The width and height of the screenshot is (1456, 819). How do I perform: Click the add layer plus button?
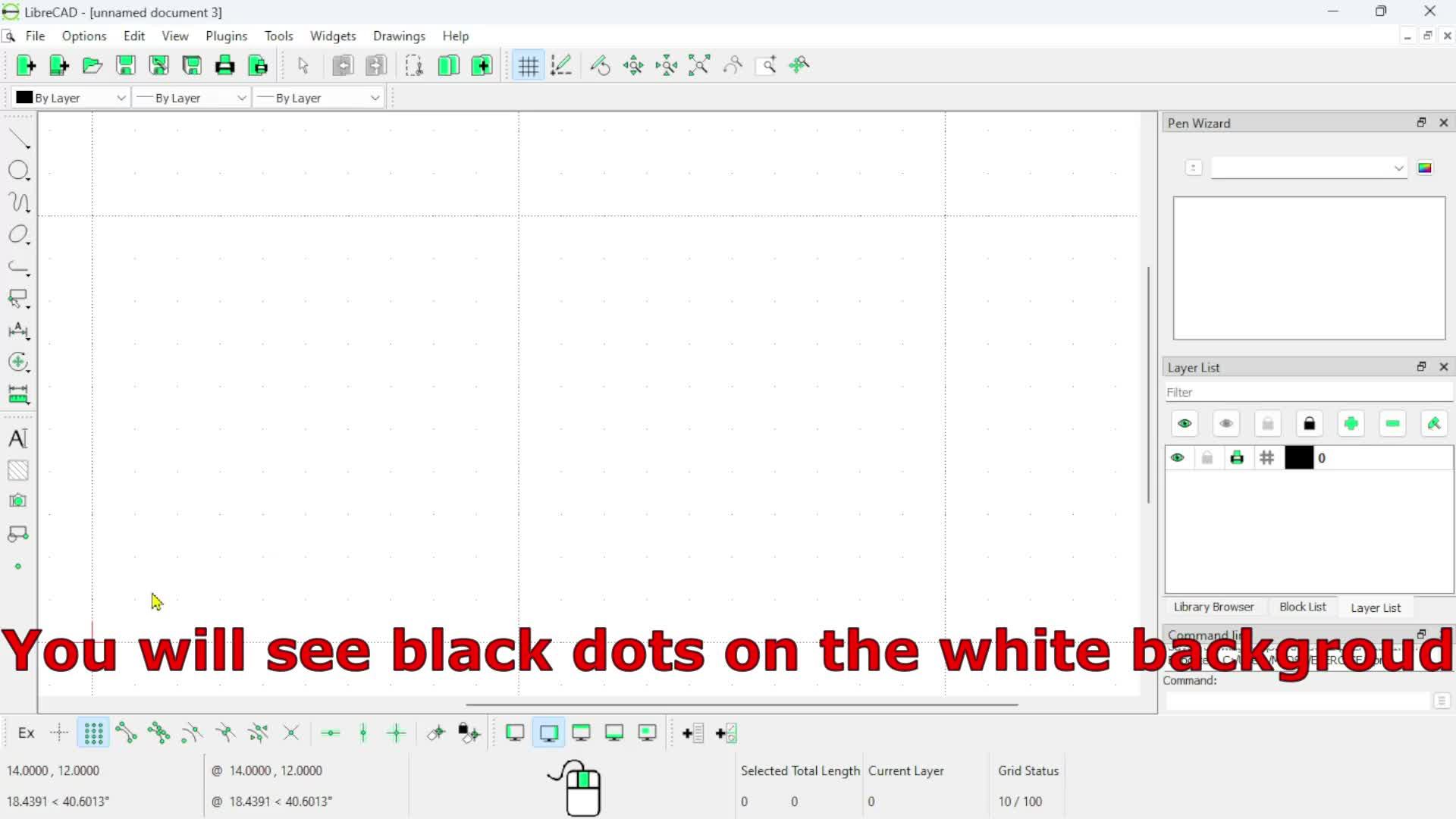(1351, 424)
